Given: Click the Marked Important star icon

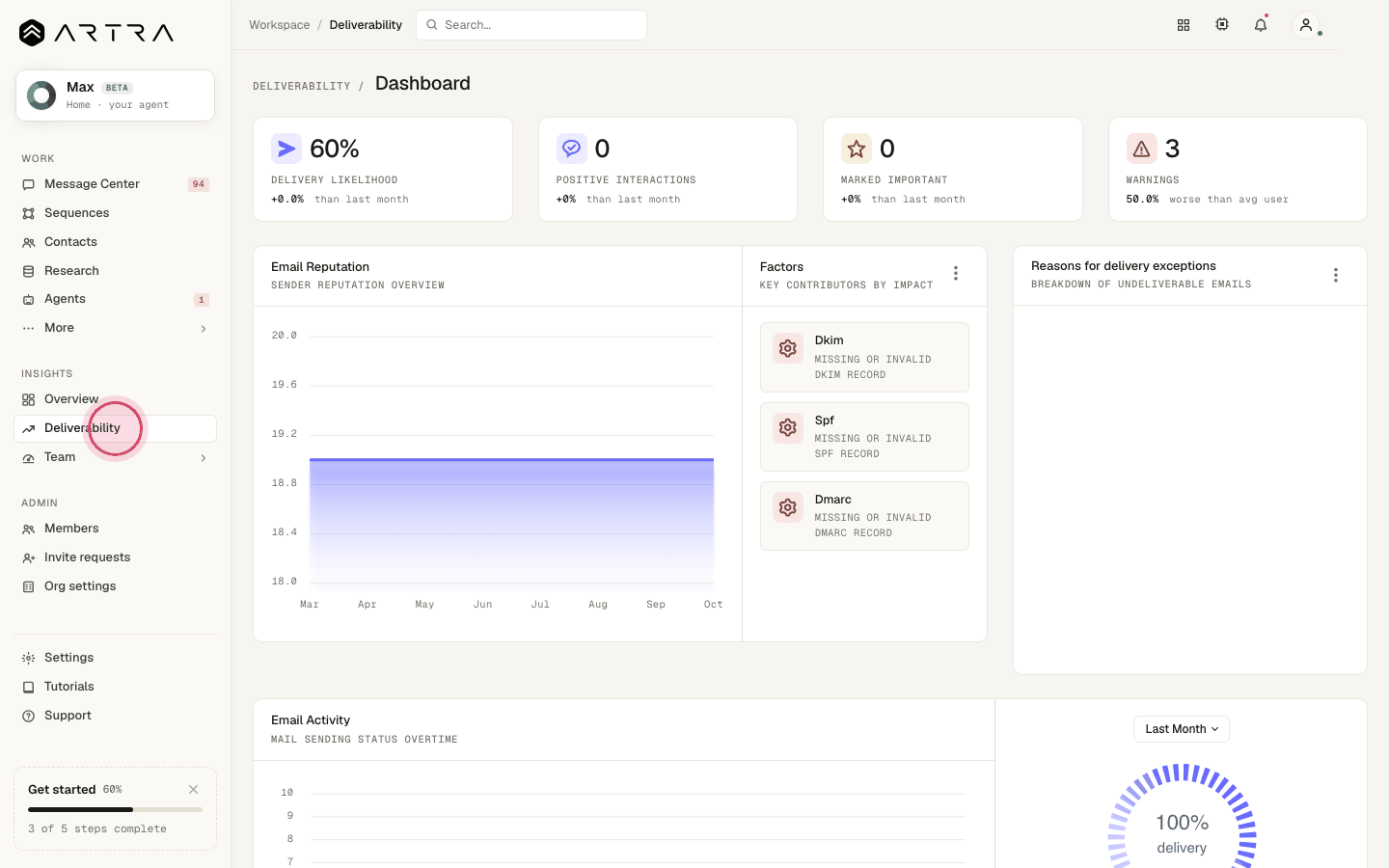Looking at the screenshot, I should click(857, 149).
